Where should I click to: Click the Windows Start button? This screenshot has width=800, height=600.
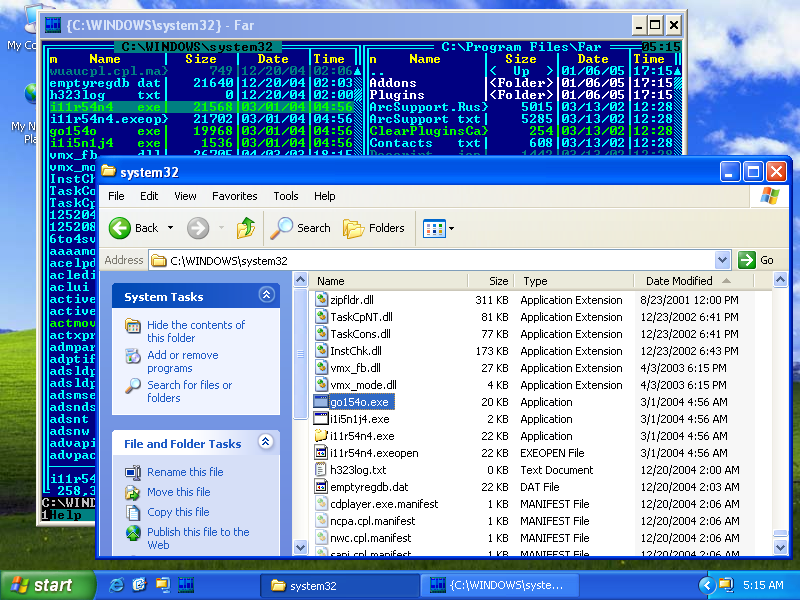tap(48, 585)
